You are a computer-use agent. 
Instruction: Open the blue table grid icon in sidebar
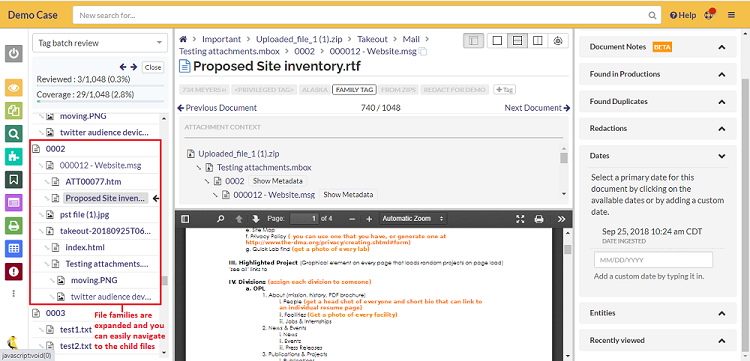pyautogui.click(x=14, y=249)
